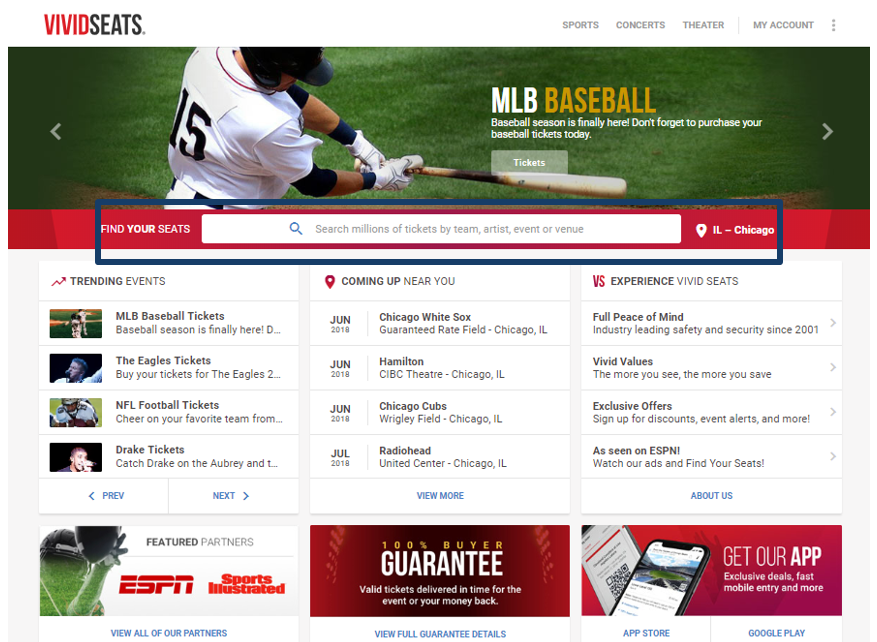Open My Account menu
Screen dimensions: 877x642
(x=783, y=25)
